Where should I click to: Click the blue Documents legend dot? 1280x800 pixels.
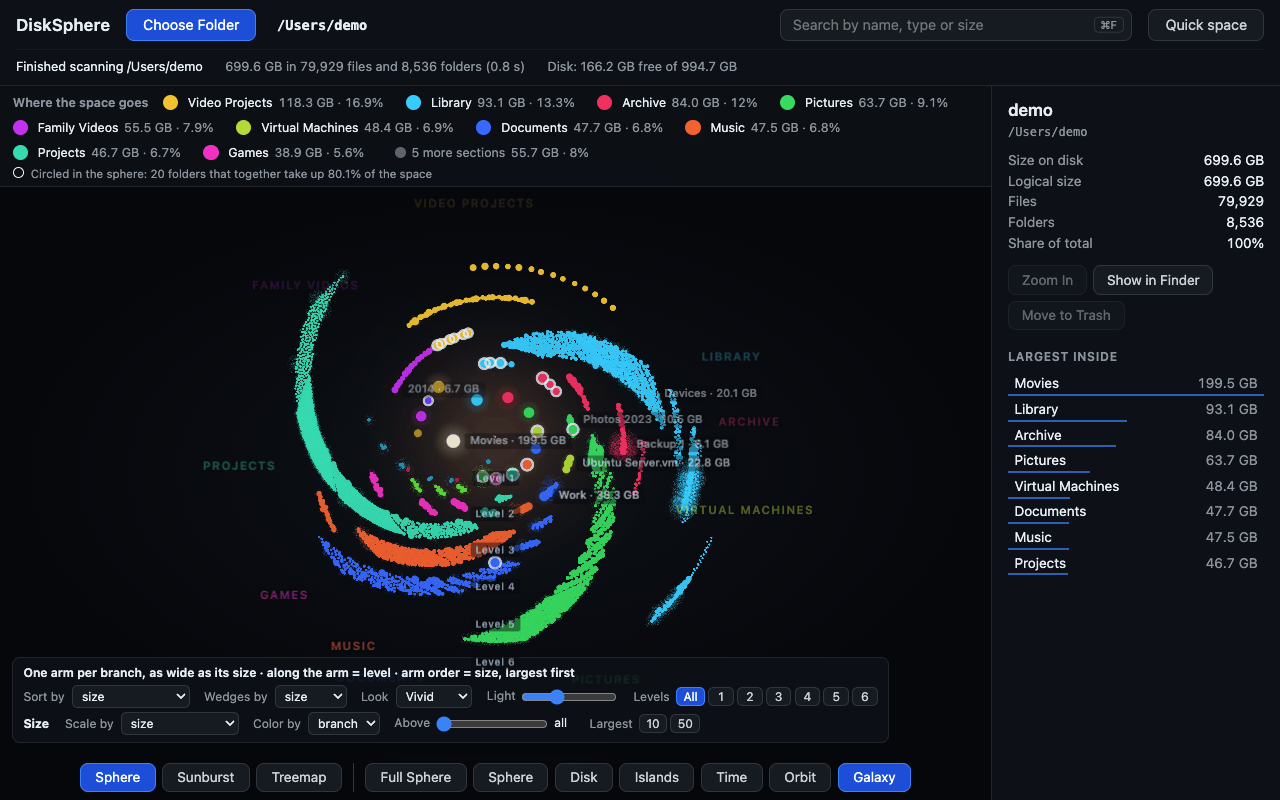coord(484,128)
